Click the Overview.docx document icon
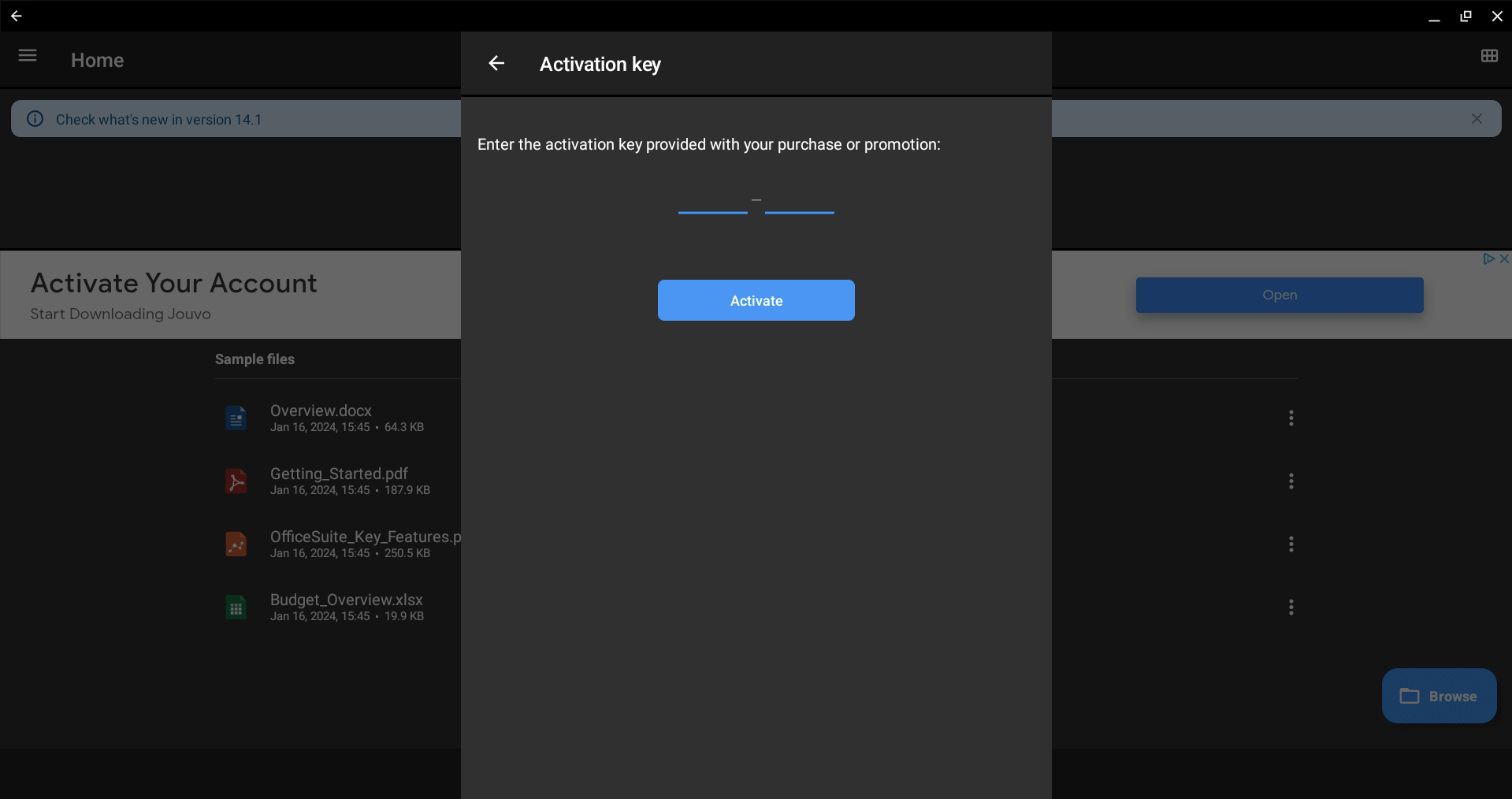Viewport: 1512px width, 799px height. click(x=236, y=418)
